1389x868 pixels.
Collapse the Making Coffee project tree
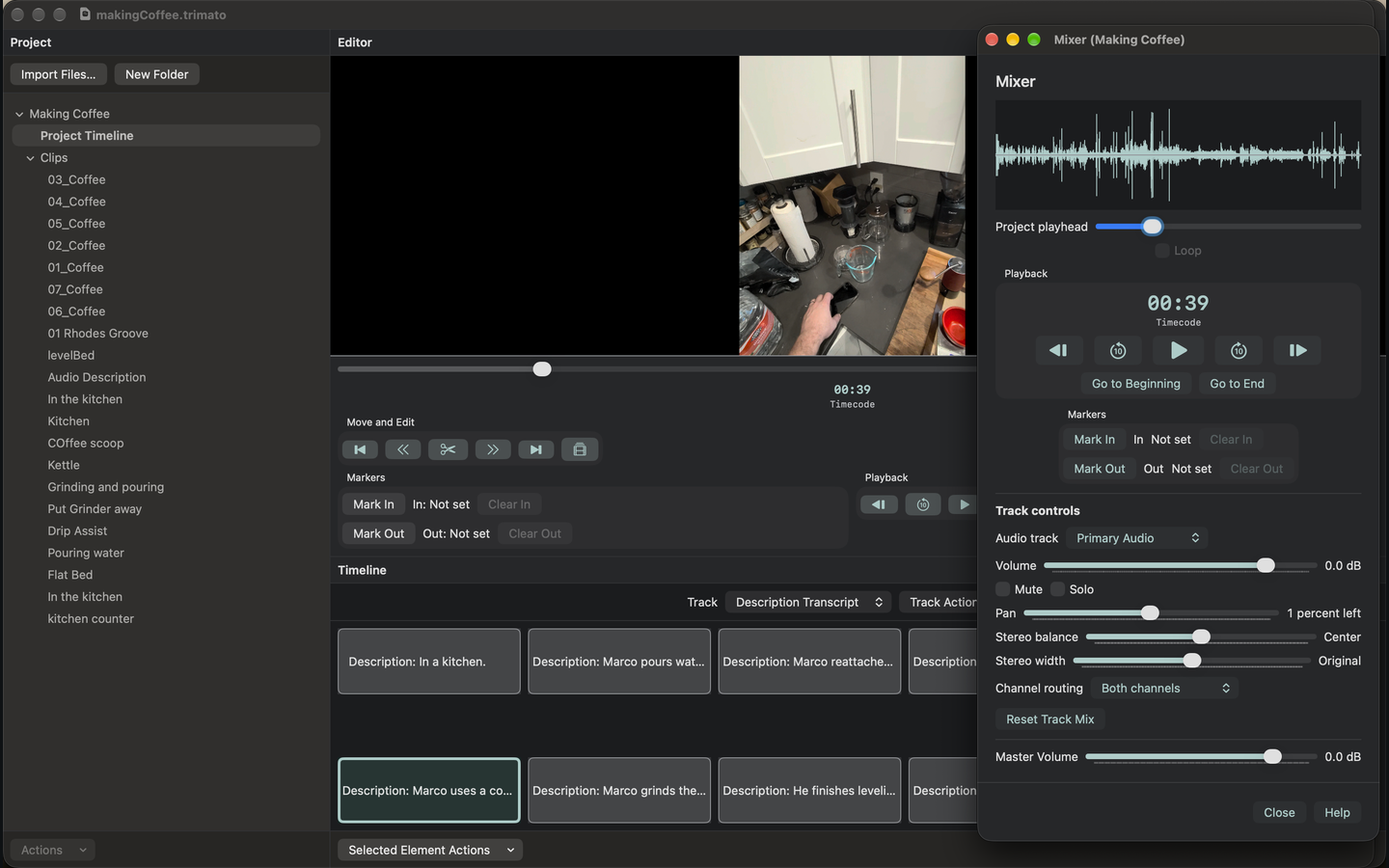19,114
